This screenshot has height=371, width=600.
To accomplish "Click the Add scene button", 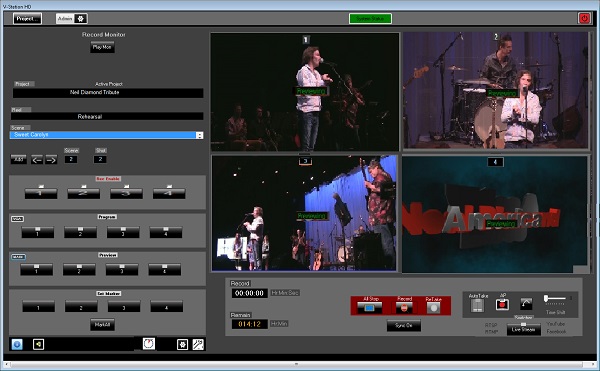I will click(x=19, y=159).
